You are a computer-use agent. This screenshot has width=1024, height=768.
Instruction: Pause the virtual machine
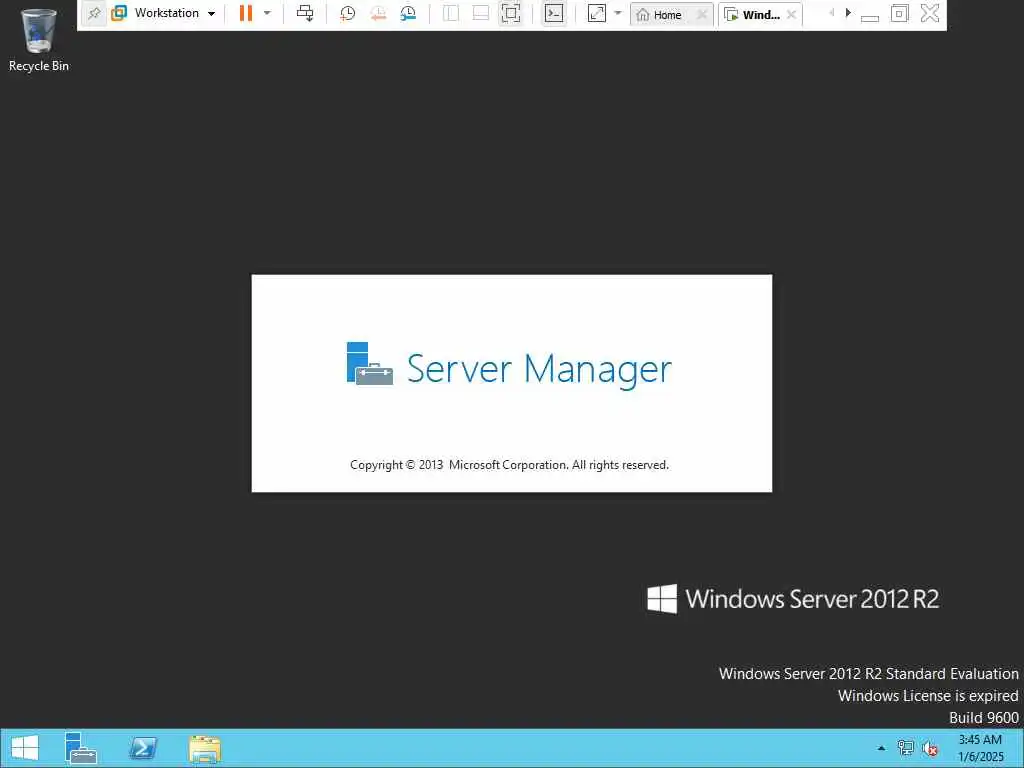[x=246, y=13]
